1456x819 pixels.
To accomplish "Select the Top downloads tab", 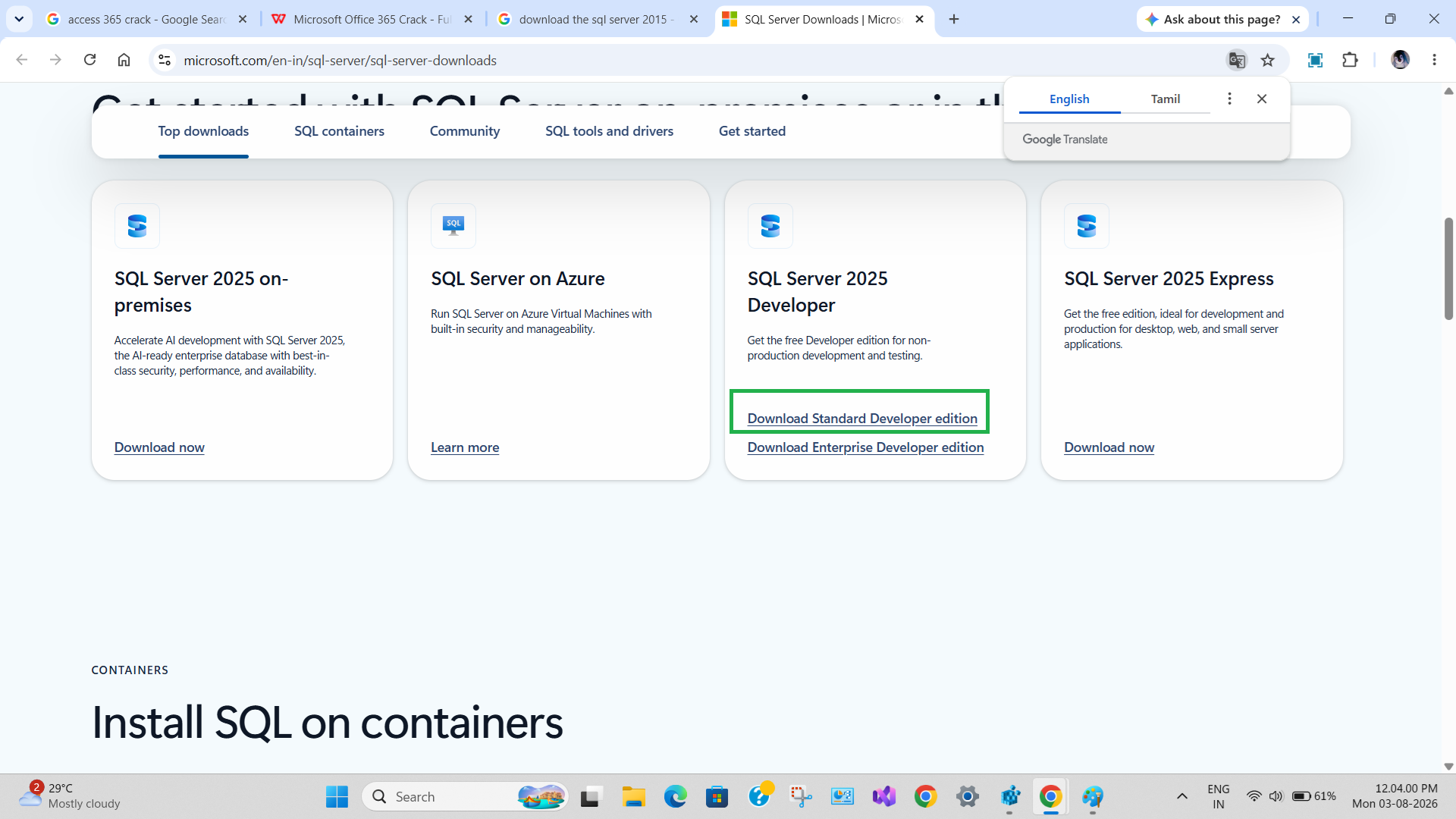I will click(203, 131).
